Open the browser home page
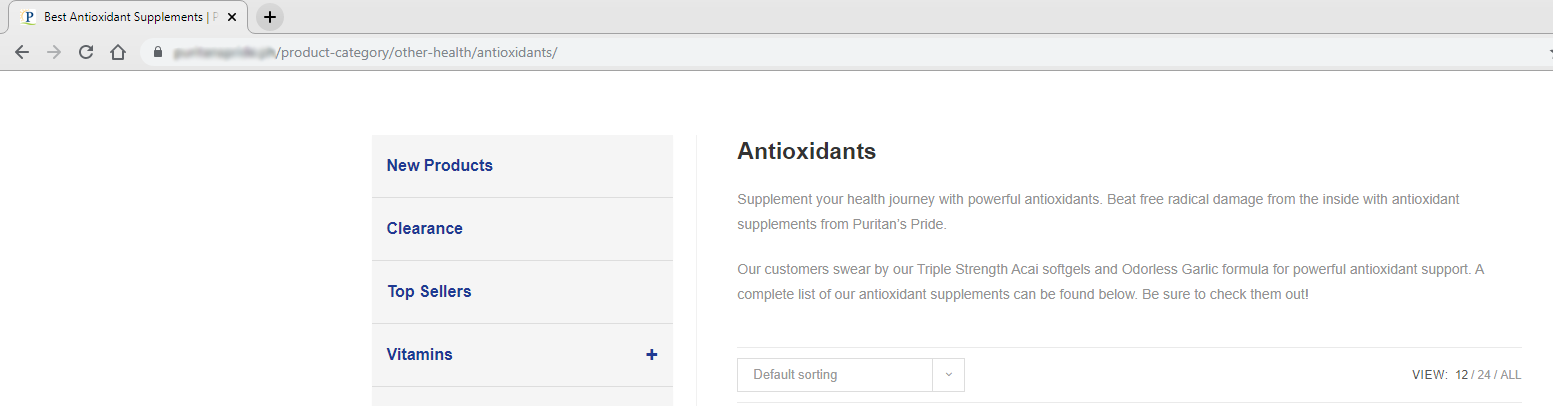The image size is (1553, 406). pyautogui.click(x=118, y=52)
